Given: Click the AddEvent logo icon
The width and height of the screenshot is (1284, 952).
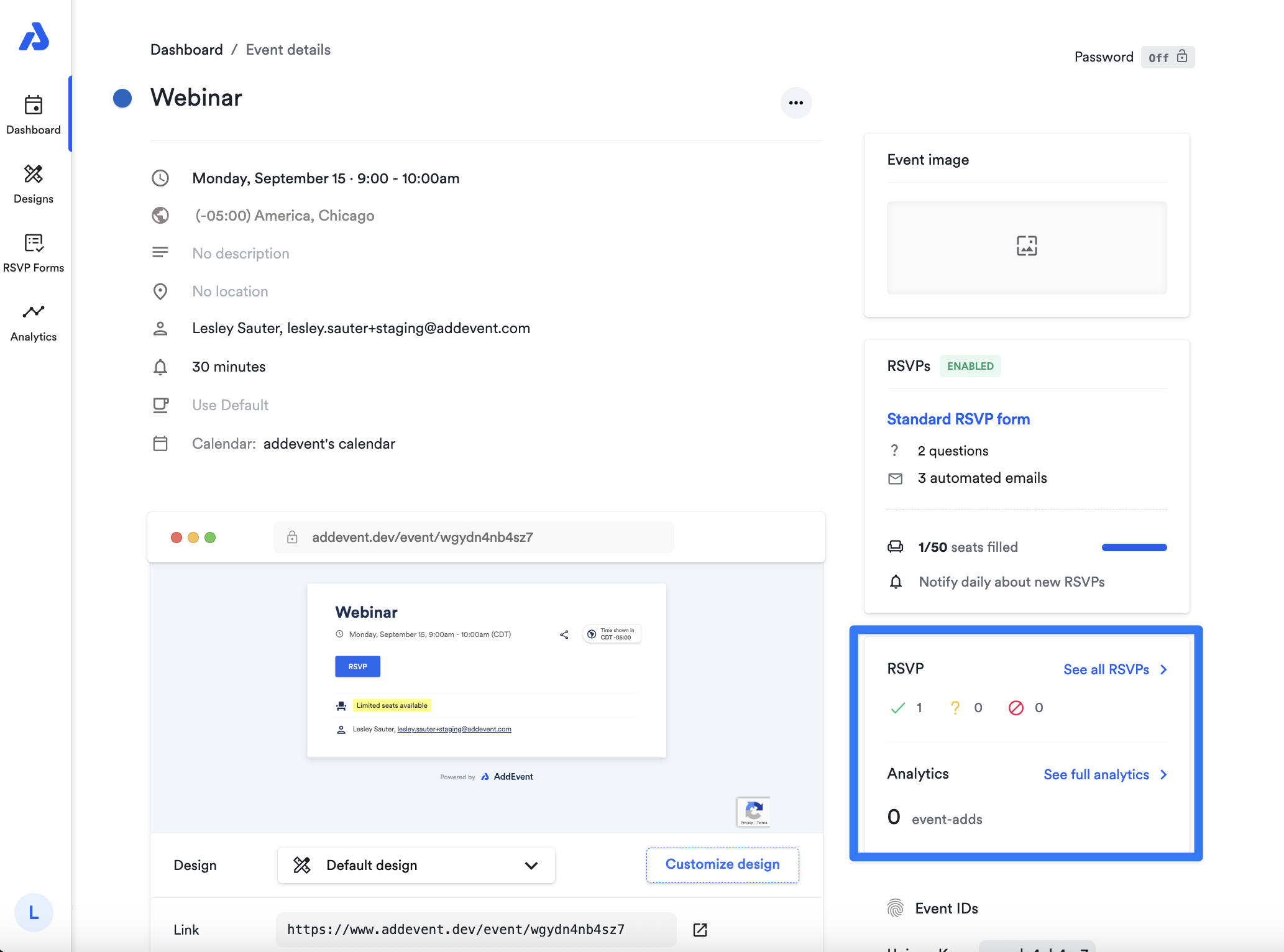Looking at the screenshot, I should pos(34,37).
